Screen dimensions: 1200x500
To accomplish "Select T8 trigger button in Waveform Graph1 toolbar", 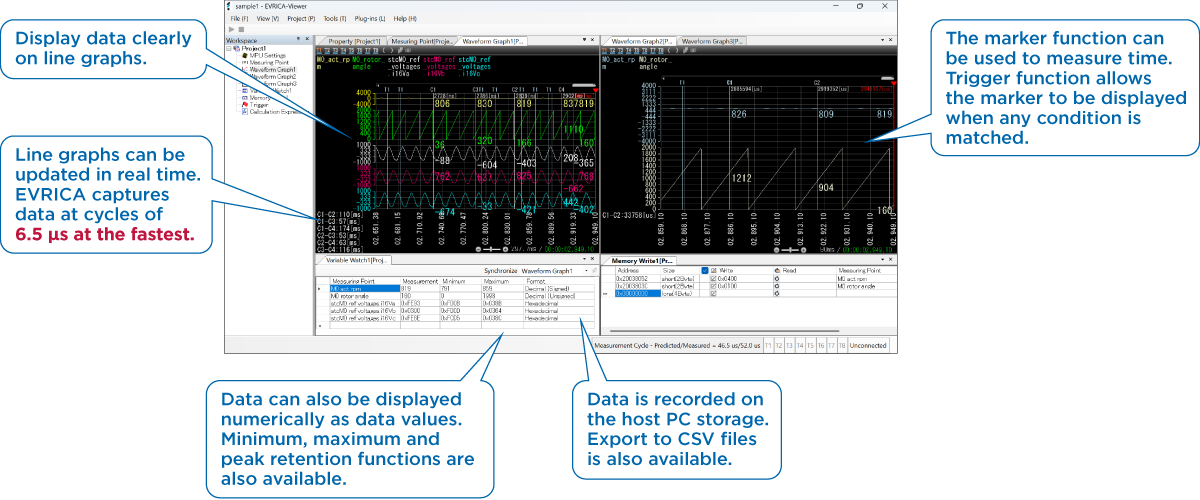I will point(375,50).
